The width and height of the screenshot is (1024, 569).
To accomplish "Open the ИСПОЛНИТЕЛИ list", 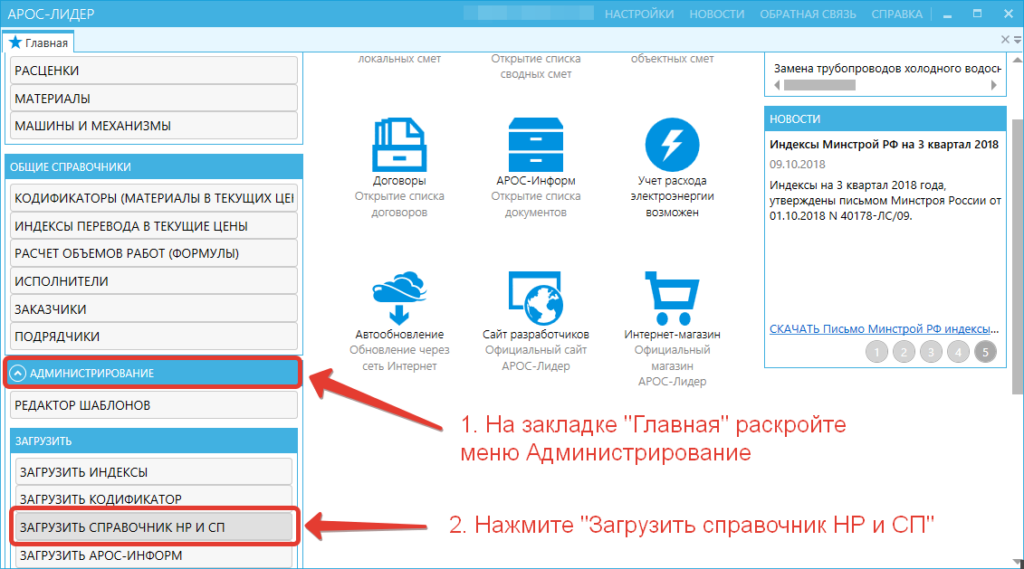I will click(x=153, y=281).
